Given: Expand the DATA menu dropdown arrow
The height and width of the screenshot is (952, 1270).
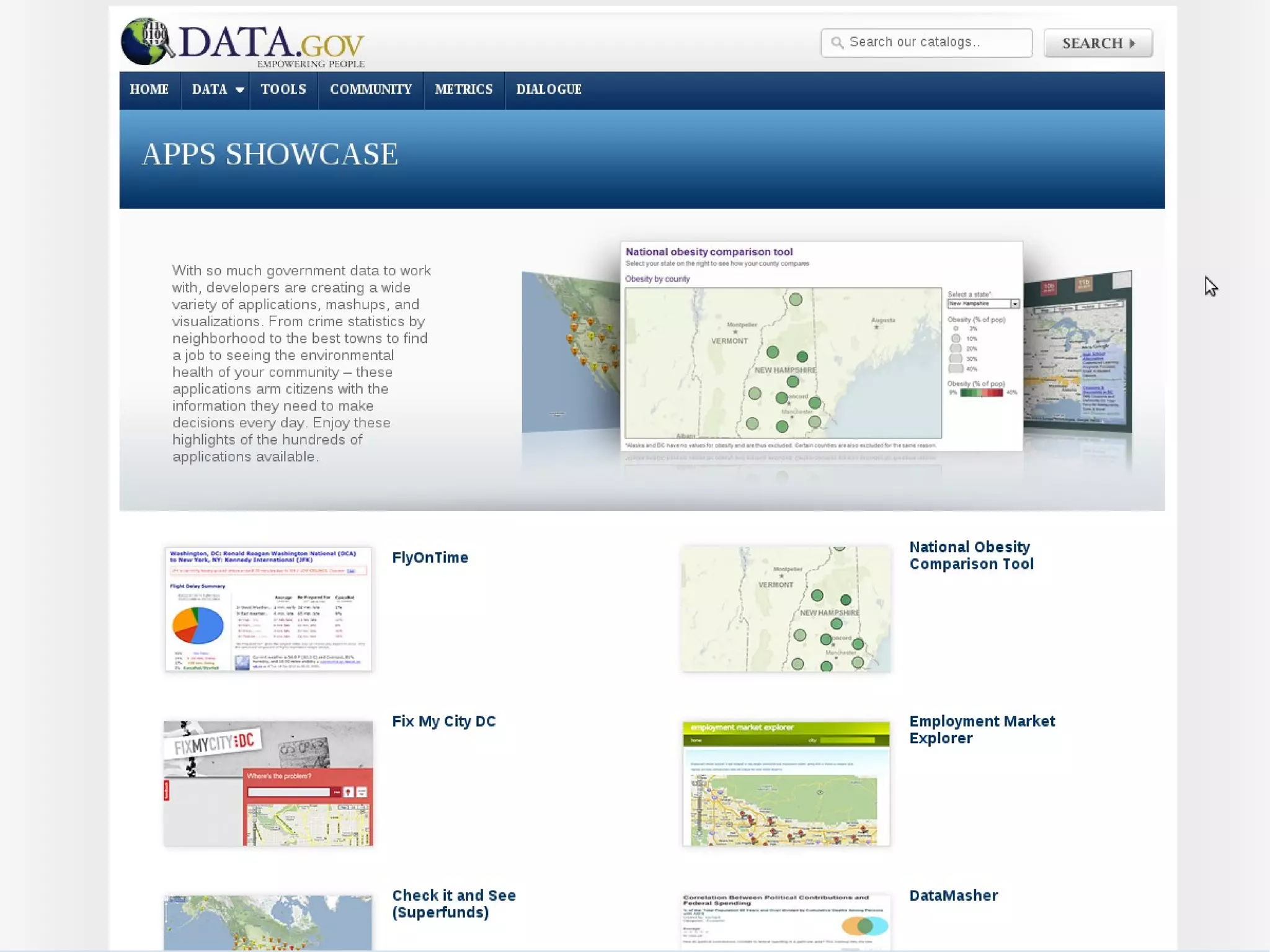Looking at the screenshot, I should pos(240,90).
